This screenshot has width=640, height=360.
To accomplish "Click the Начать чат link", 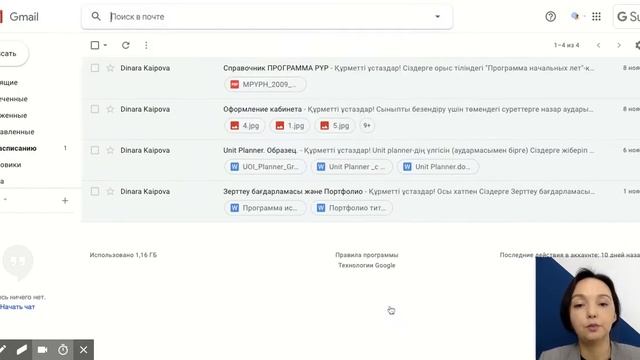I will [x=17, y=307].
